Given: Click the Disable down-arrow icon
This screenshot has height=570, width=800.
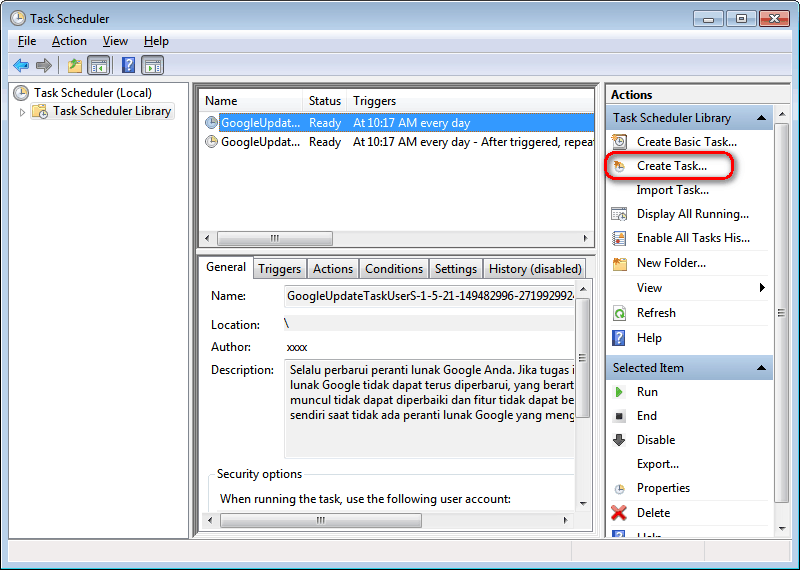Looking at the screenshot, I should 619,440.
